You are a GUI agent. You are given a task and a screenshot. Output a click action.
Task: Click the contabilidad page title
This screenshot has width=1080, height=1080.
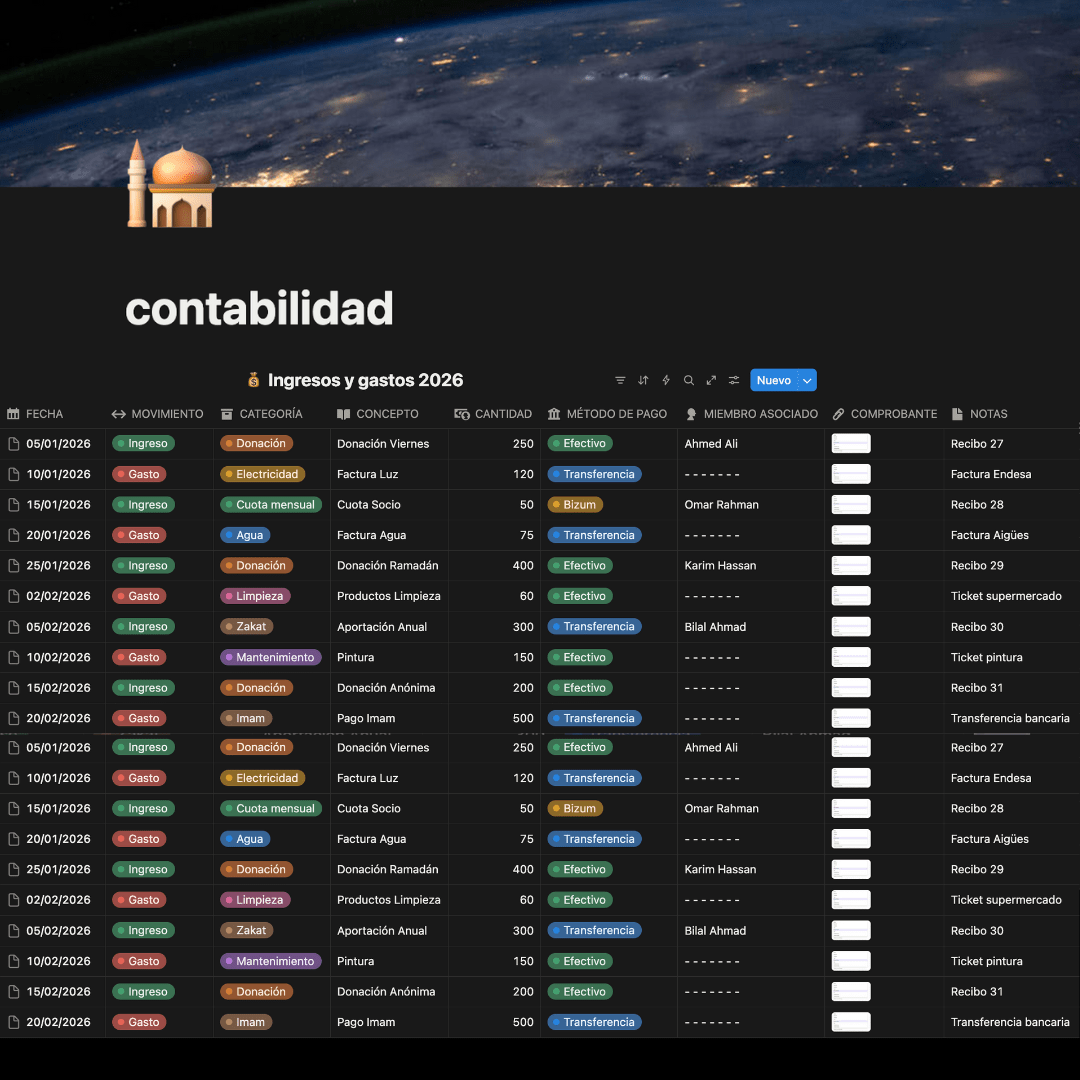(259, 308)
